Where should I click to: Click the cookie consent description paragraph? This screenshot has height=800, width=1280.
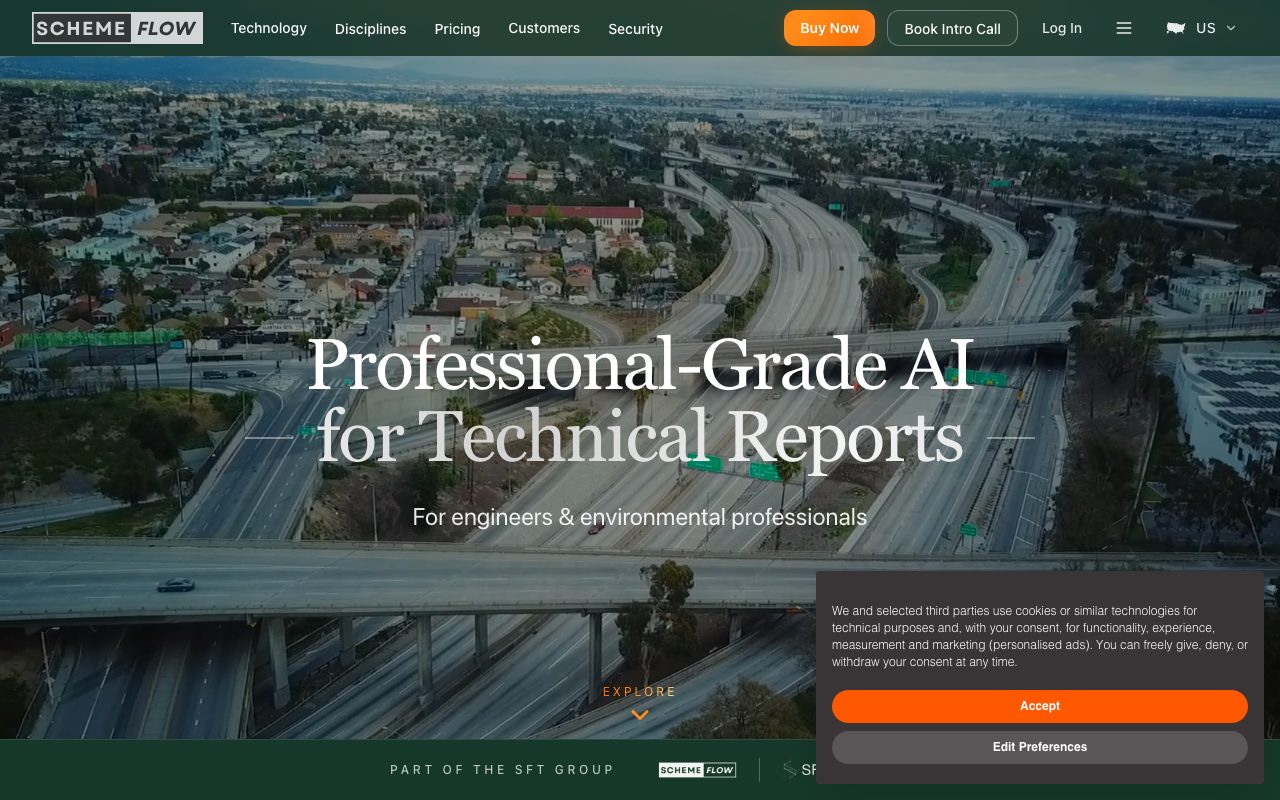click(x=1040, y=636)
